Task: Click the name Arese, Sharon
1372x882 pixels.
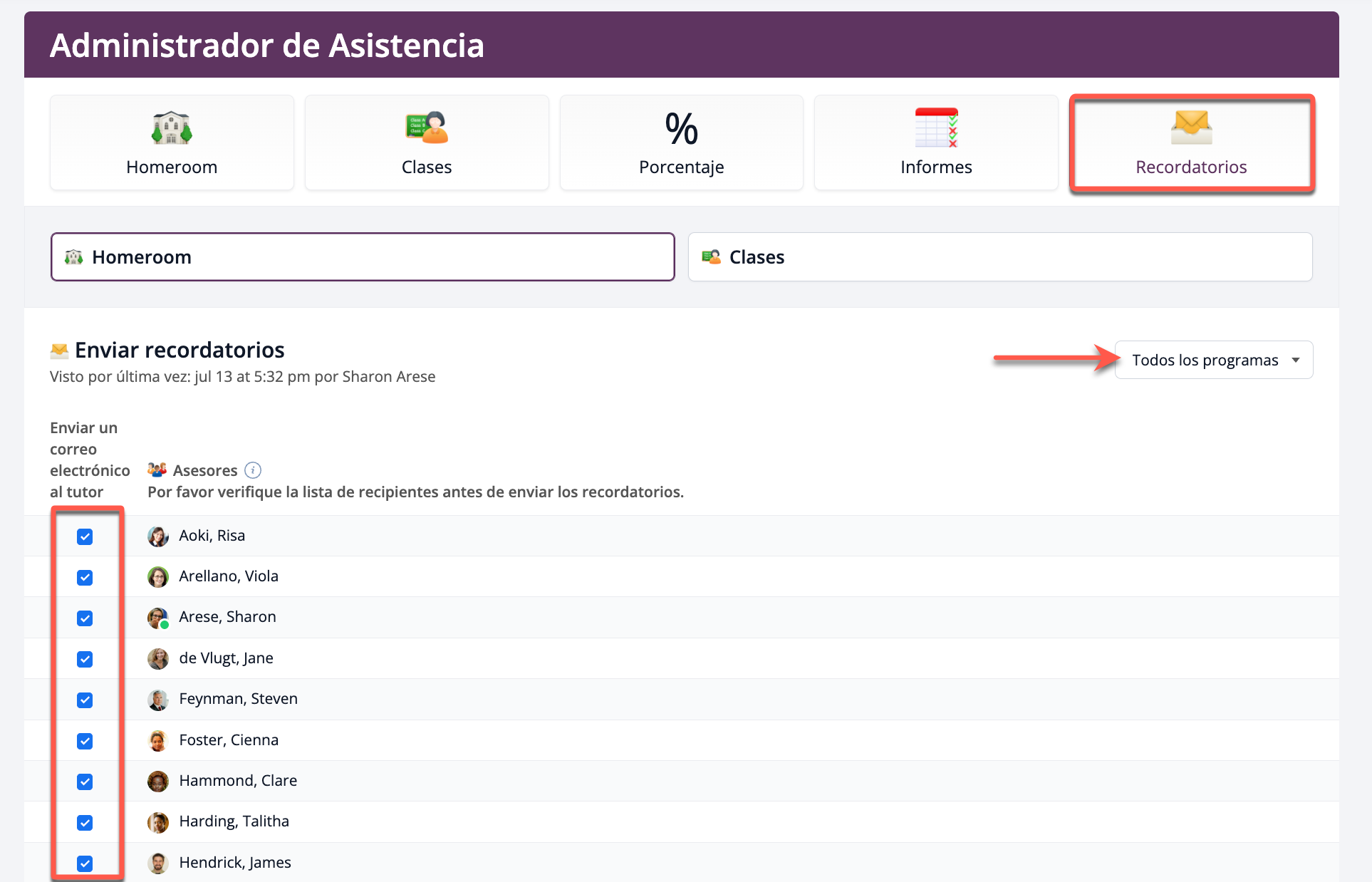Action: (x=227, y=617)
